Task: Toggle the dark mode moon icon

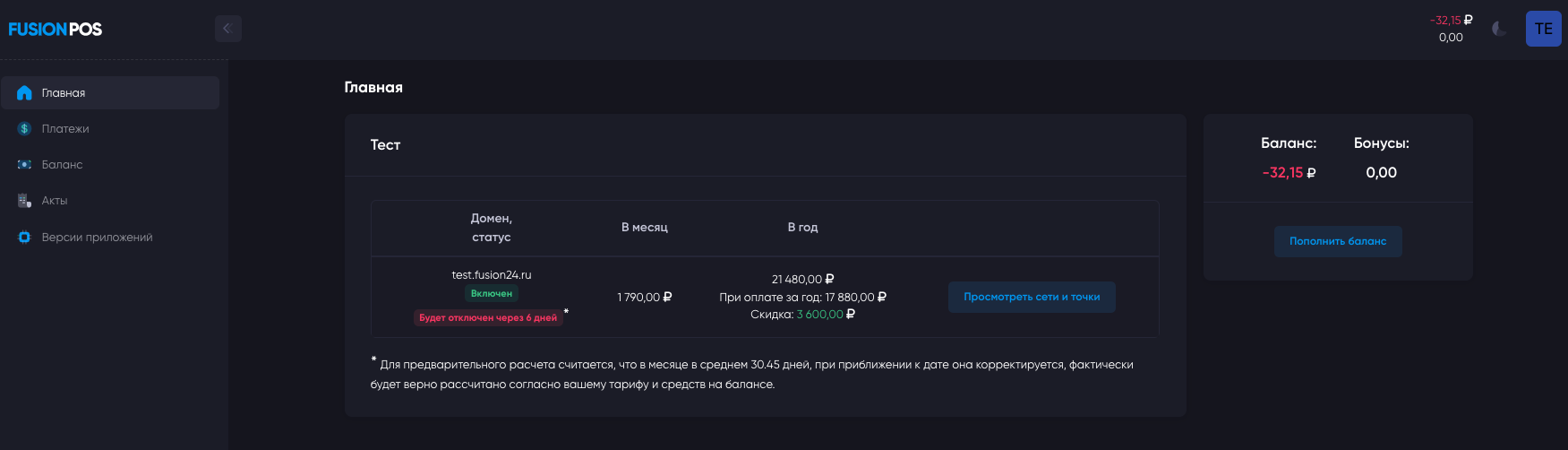Action: click(1499, 29)
